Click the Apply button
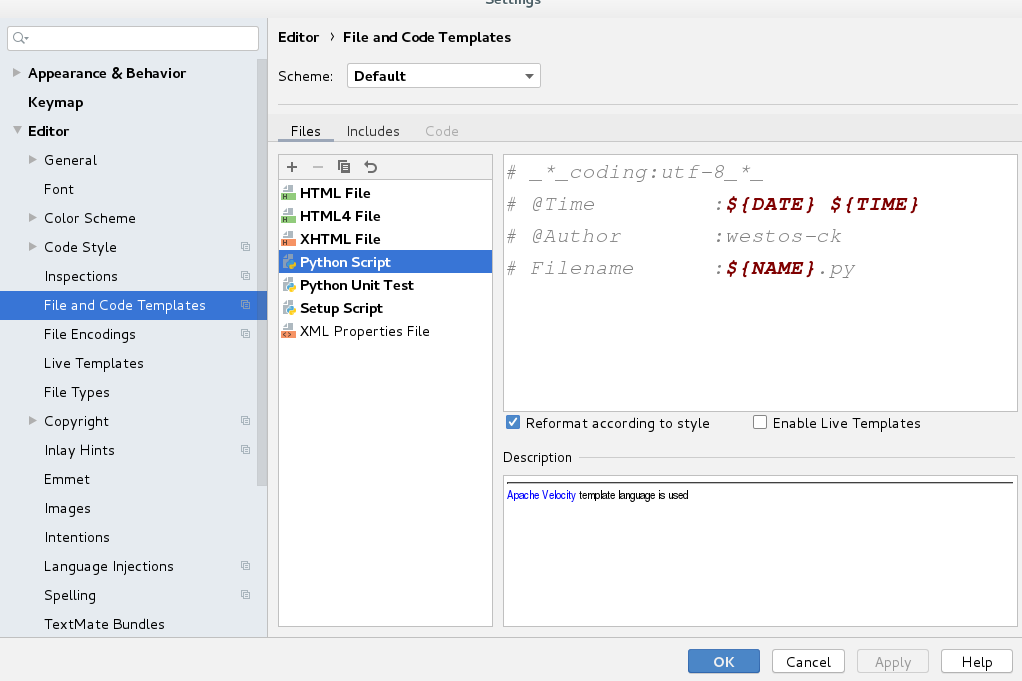 tap(893, 661)
